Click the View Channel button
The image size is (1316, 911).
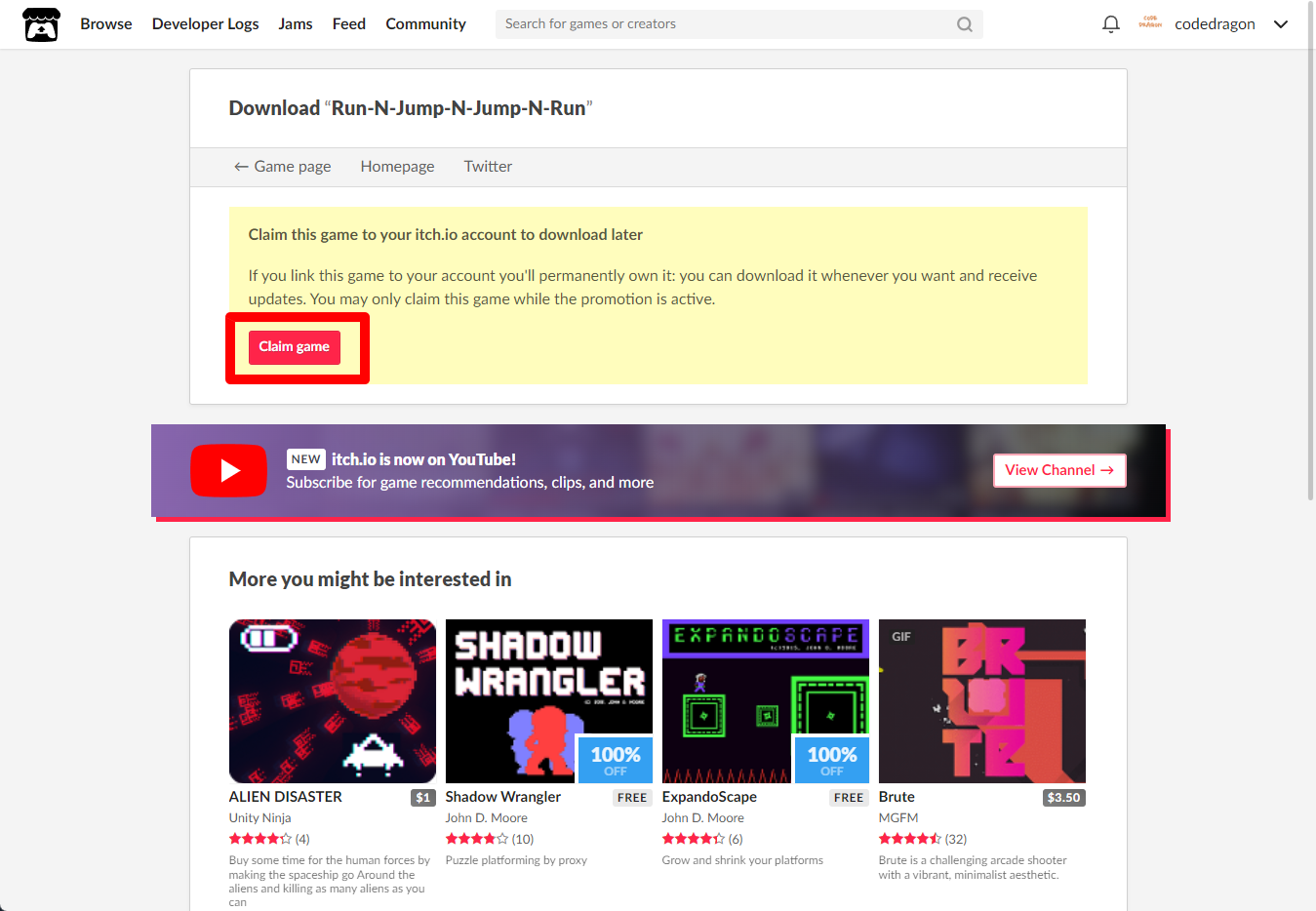[x=1059, y=470]
